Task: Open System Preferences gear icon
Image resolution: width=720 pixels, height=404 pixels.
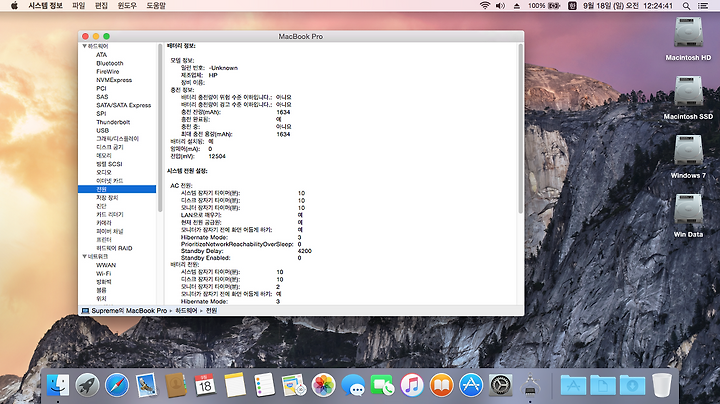Action: [501, 385]
